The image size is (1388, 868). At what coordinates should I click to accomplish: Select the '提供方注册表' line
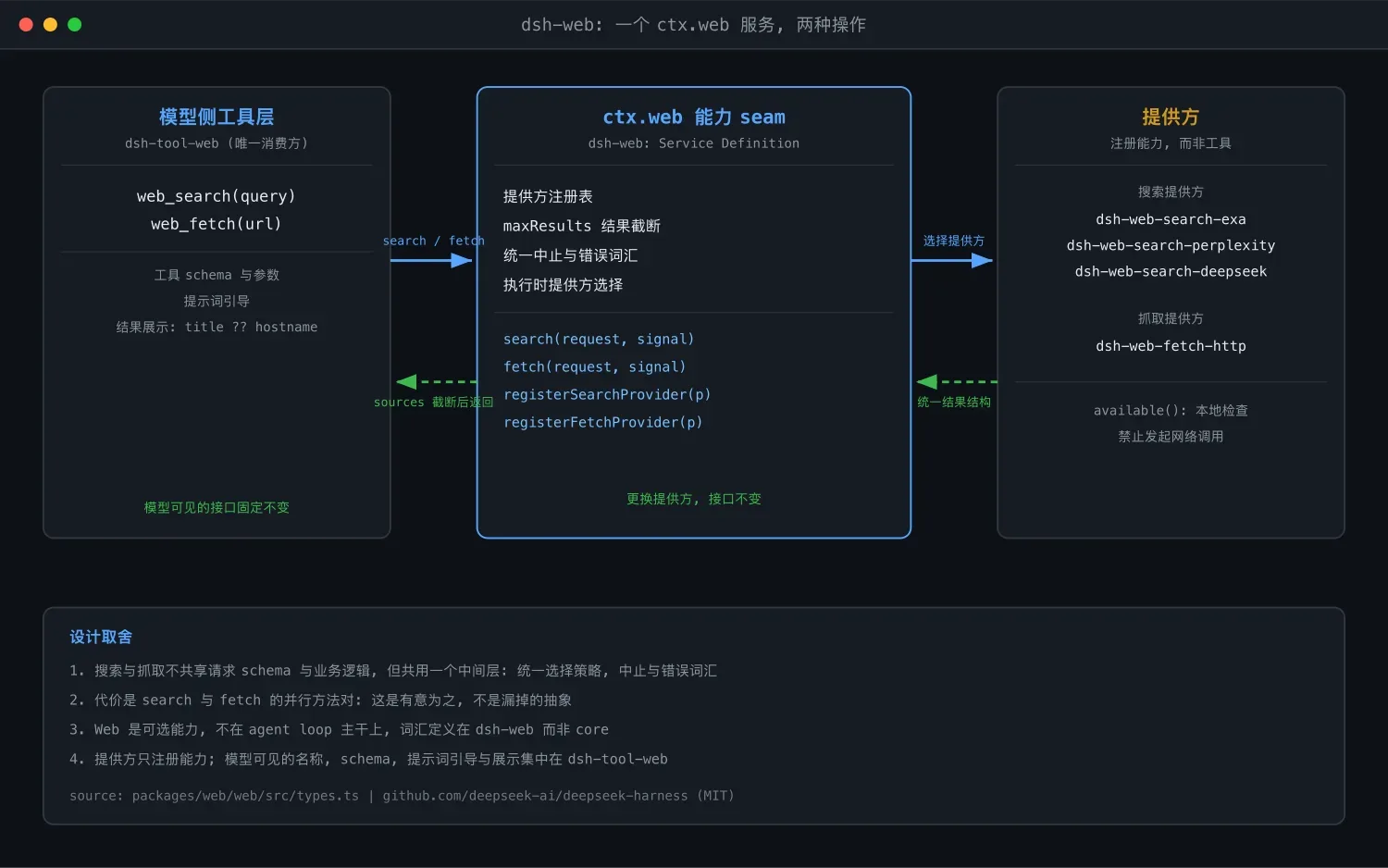[548, 196]
